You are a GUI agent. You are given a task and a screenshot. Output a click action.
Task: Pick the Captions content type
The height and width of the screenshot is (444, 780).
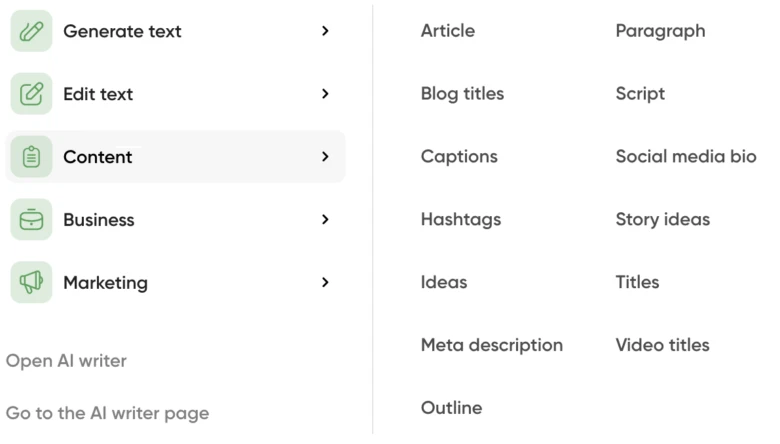(459, 157)
